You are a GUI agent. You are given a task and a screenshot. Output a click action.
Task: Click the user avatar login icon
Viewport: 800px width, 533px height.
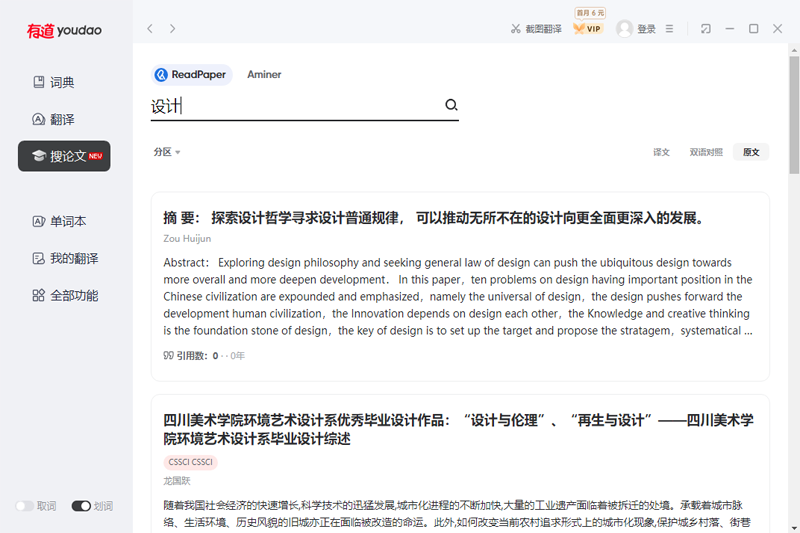[x=625, y=29]
